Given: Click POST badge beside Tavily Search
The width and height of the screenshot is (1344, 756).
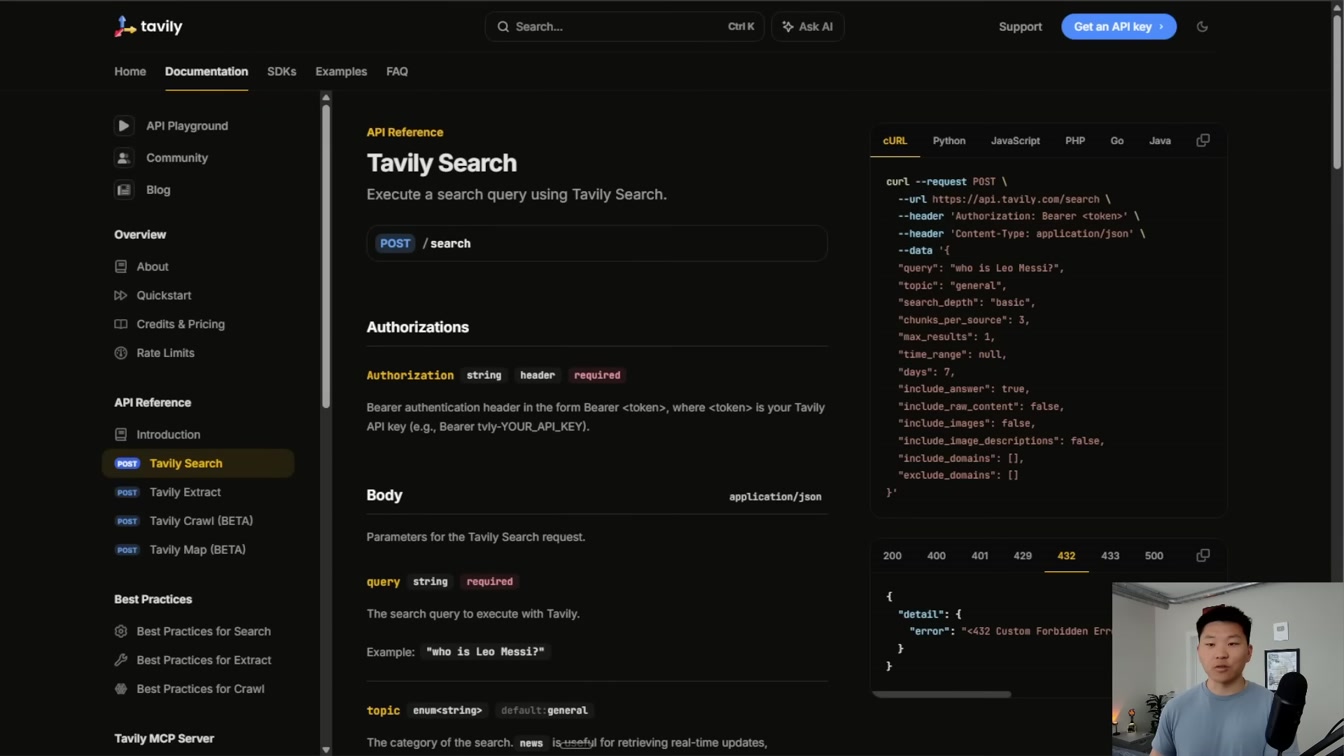Looking at the screenshot, I should tap(127, 464).
